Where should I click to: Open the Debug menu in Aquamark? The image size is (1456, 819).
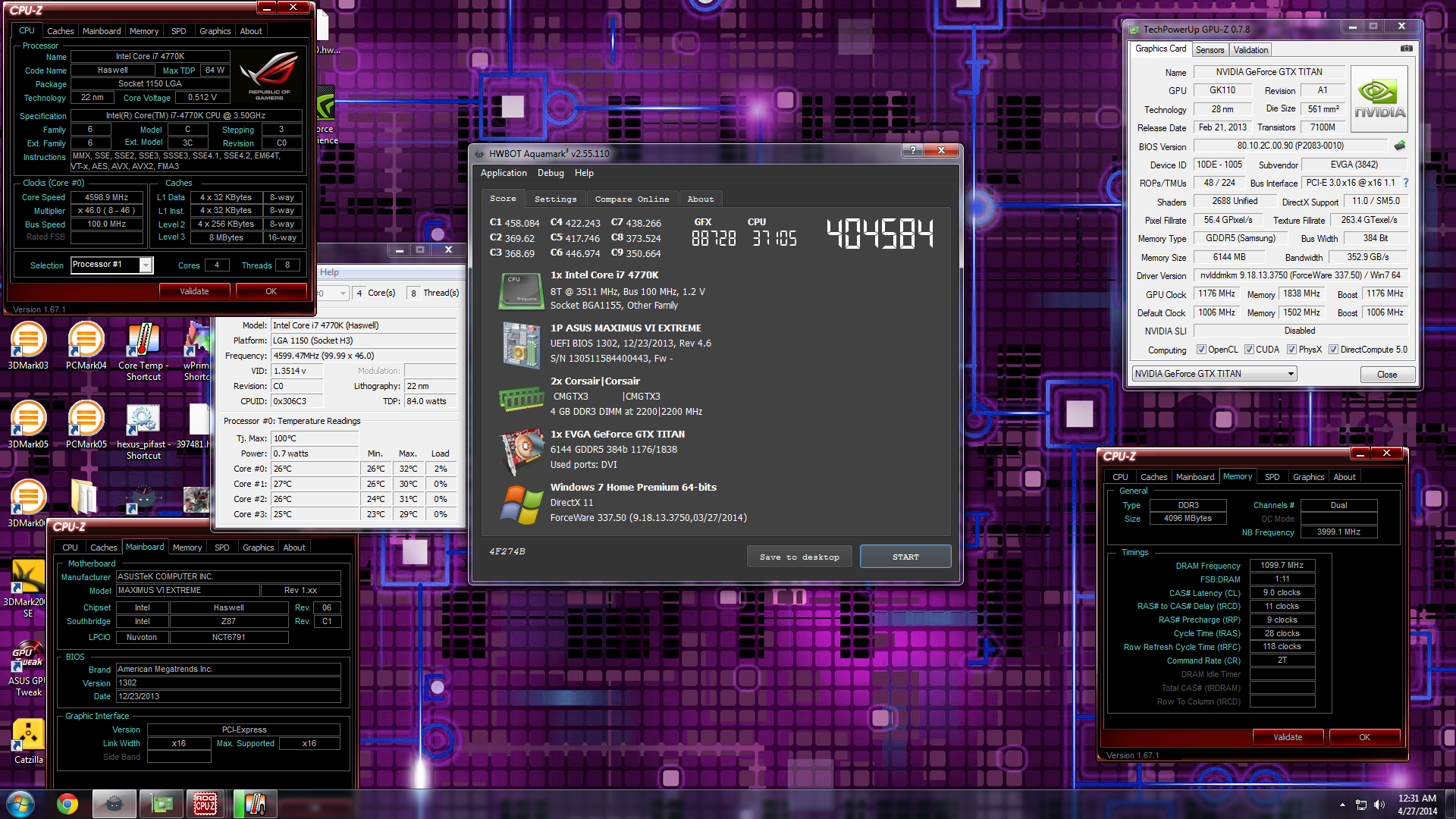tap(551, 173)
